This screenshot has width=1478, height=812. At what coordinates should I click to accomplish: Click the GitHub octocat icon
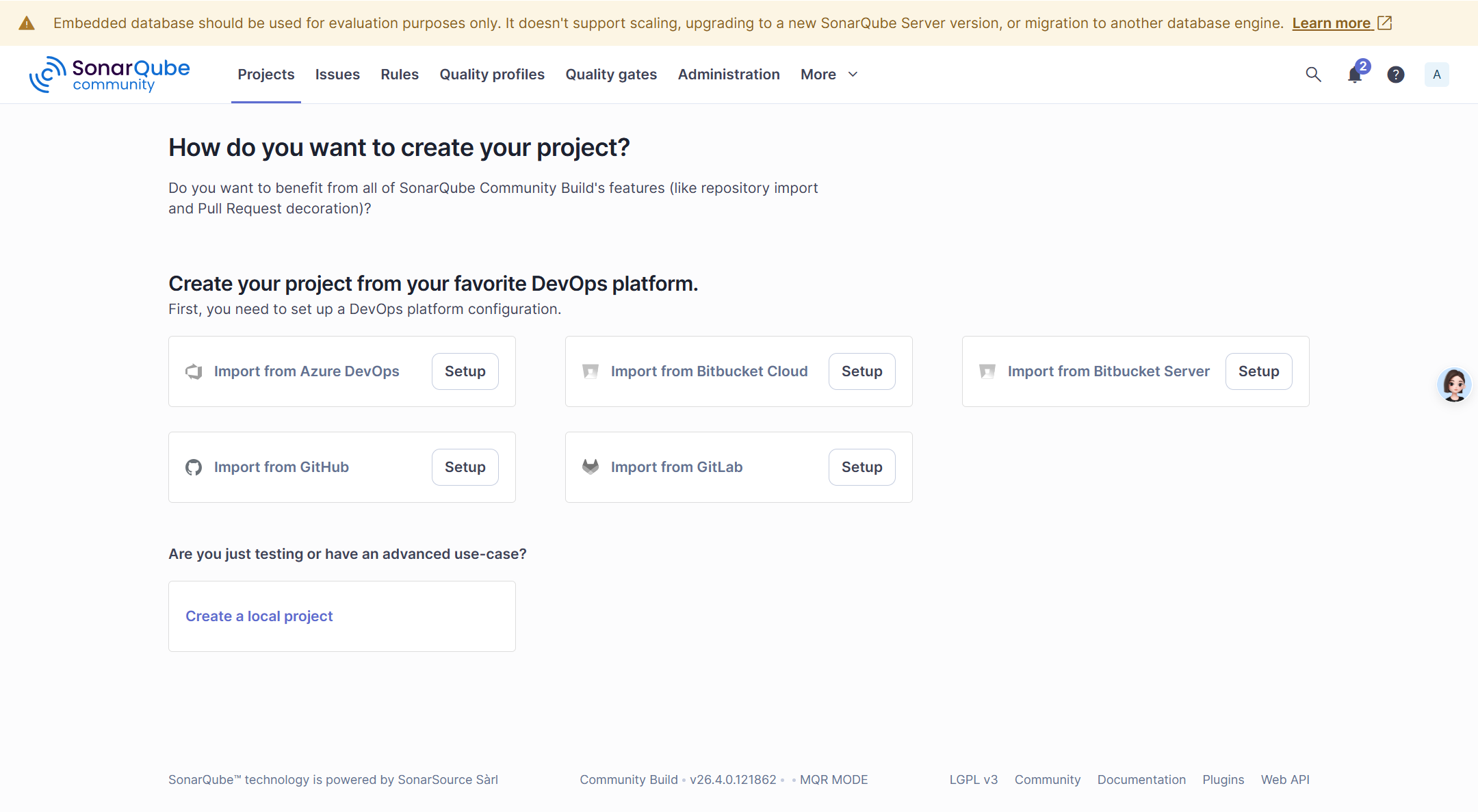tap(194, 467)
